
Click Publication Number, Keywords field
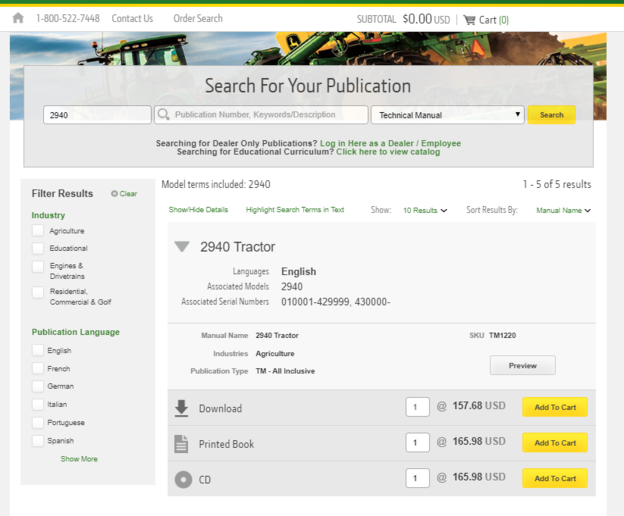(x=261, y=115)
